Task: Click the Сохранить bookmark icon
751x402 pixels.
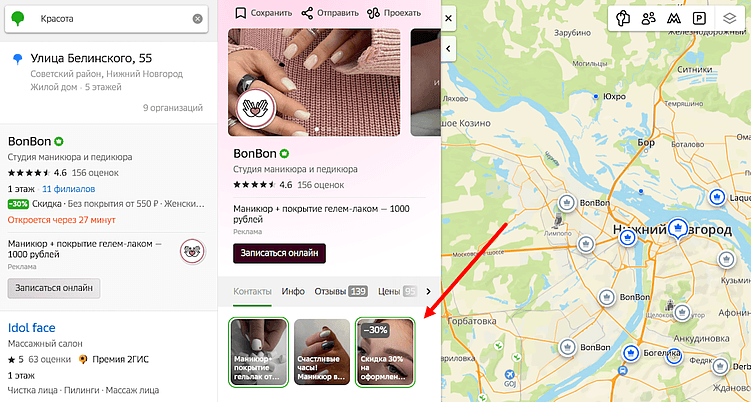Action: click(240, 13)
